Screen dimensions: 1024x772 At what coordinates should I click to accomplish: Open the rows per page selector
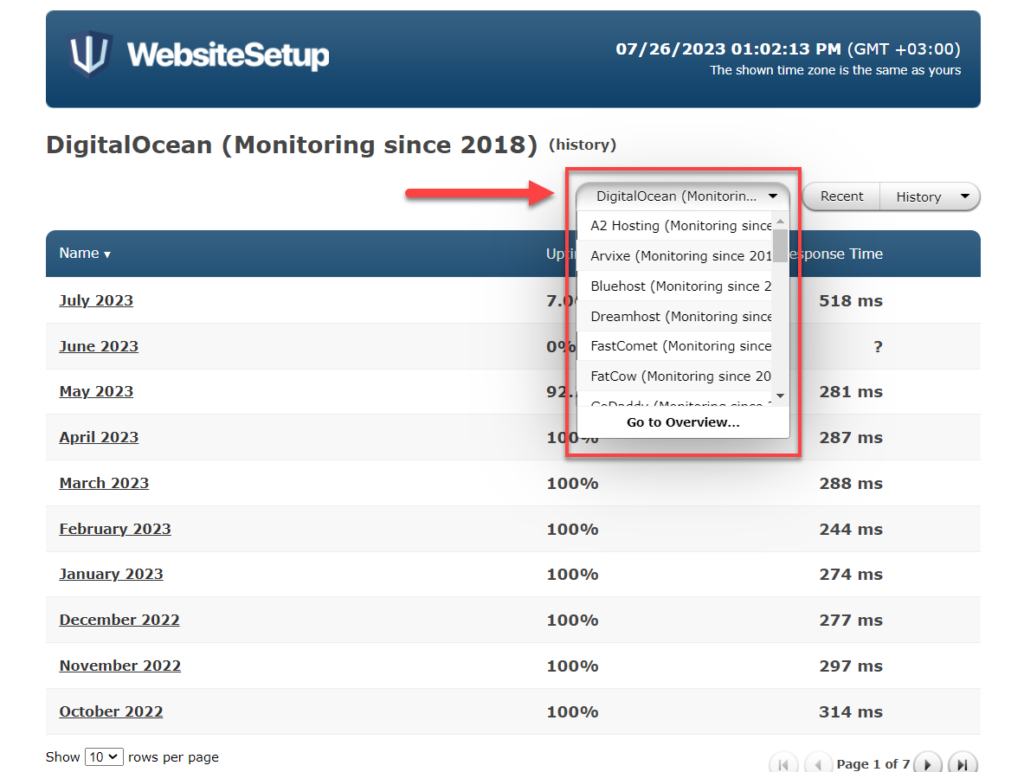click(x=104, y=757)
